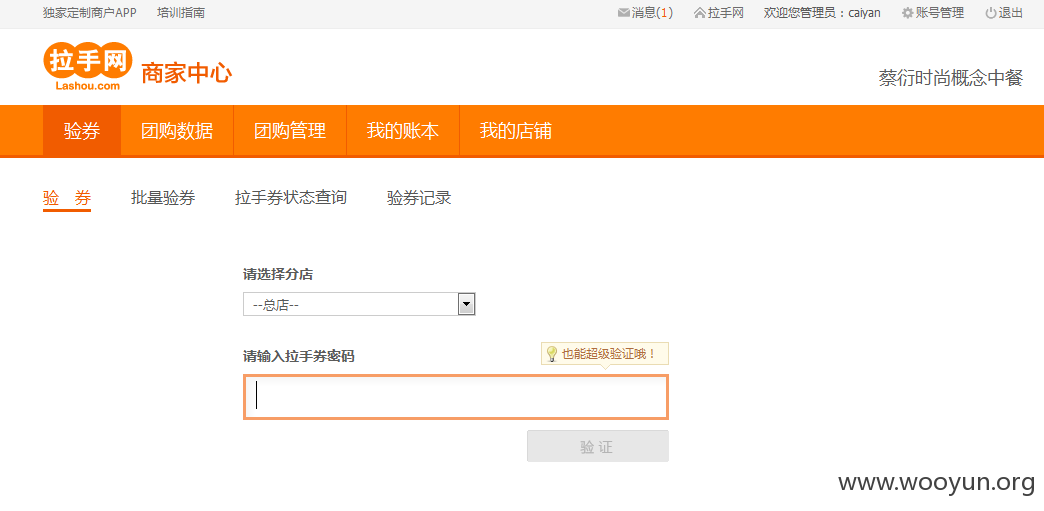
Task: Switch to 验券记录 sub-tab
Action: click(x=419, y=198)
